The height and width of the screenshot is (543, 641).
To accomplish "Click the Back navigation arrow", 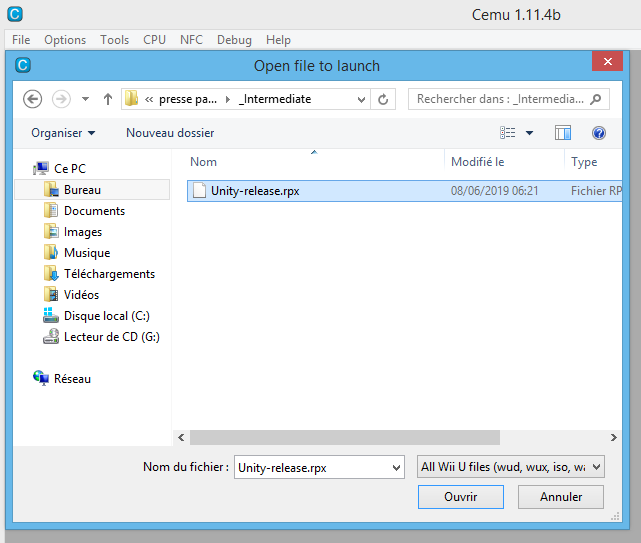I will point(32,99).
